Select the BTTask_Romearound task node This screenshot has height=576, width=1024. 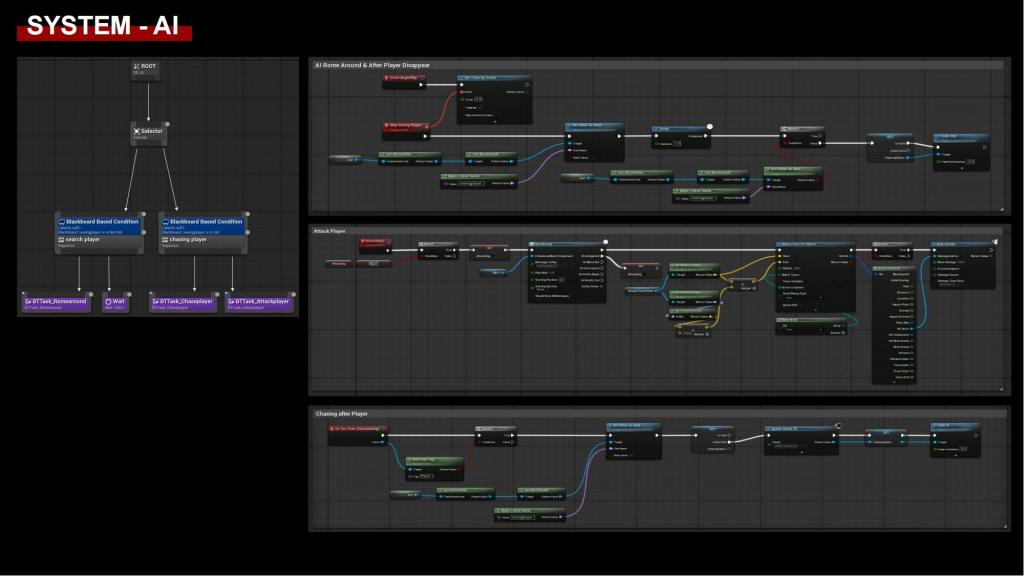(x=56, y=302)
